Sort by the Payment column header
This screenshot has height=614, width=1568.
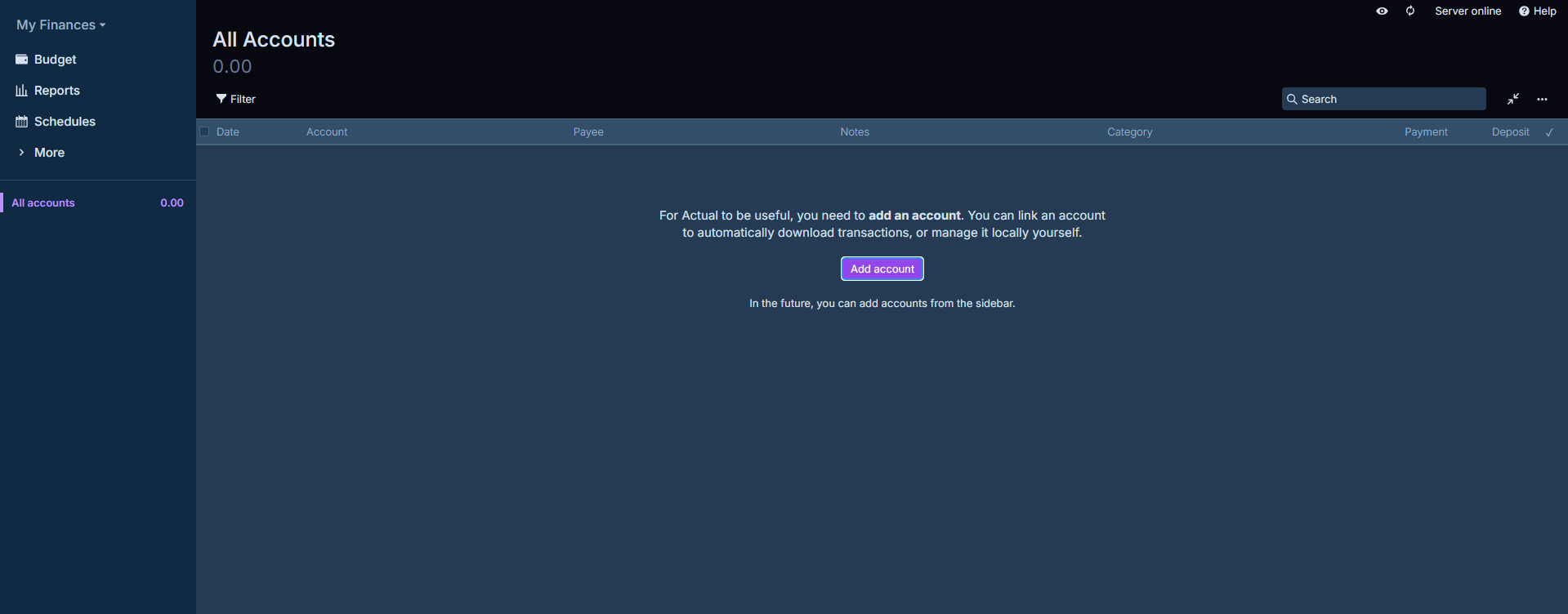tap(1426, 131)
